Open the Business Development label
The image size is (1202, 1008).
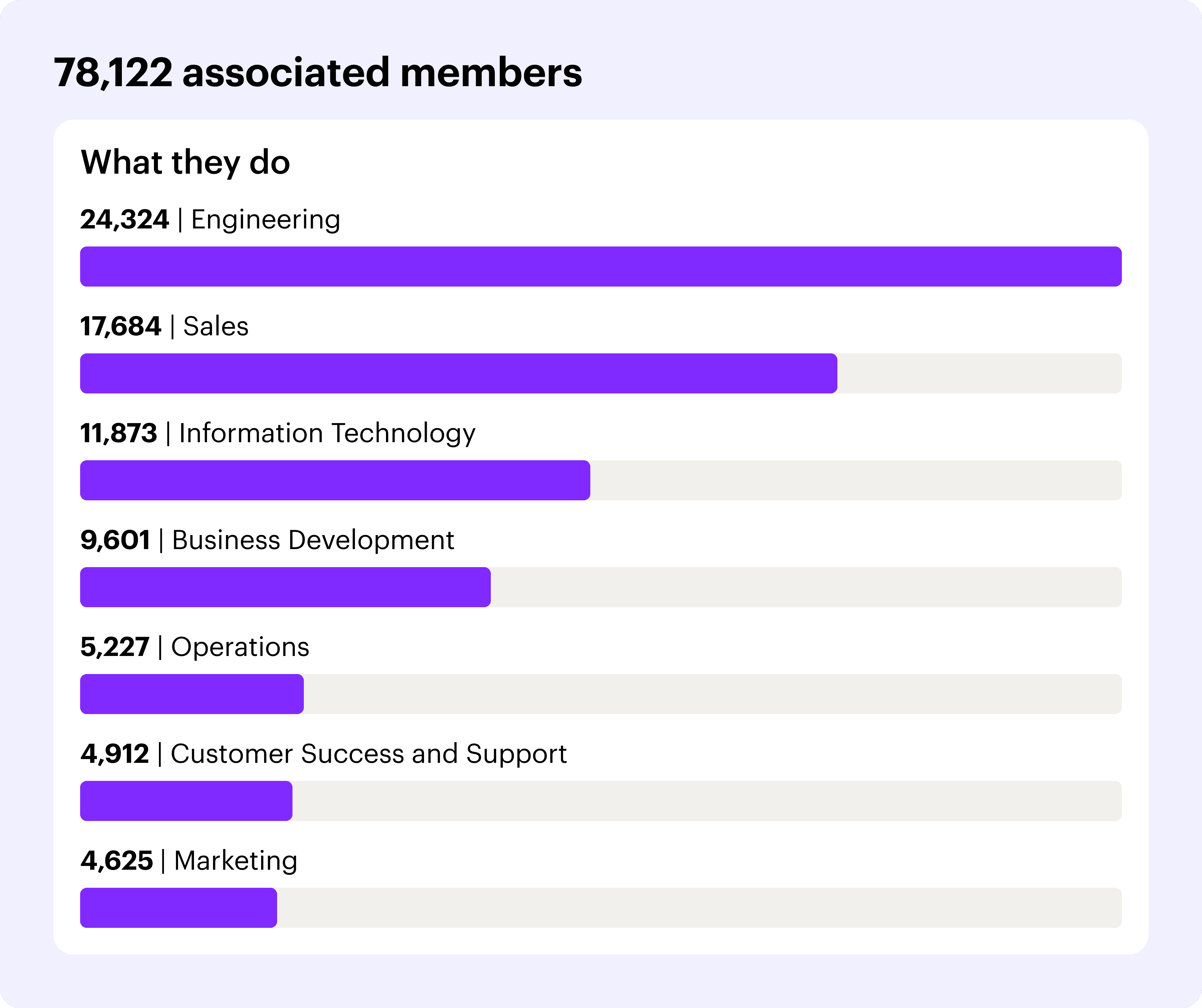pos(313,540)
